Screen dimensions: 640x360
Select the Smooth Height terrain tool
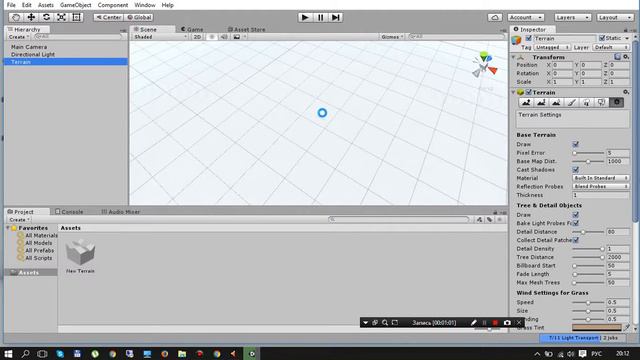tap(556, 102)
